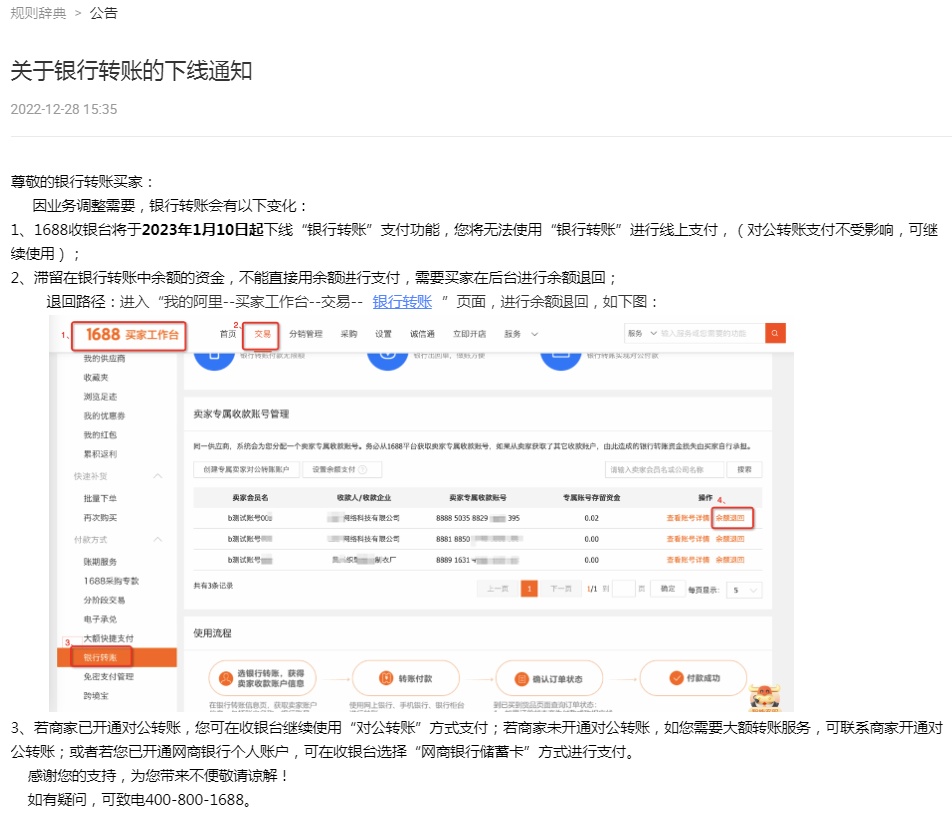
Task: Open 免密支付管理 in the sidebar
Action: [x=109, y=676]
